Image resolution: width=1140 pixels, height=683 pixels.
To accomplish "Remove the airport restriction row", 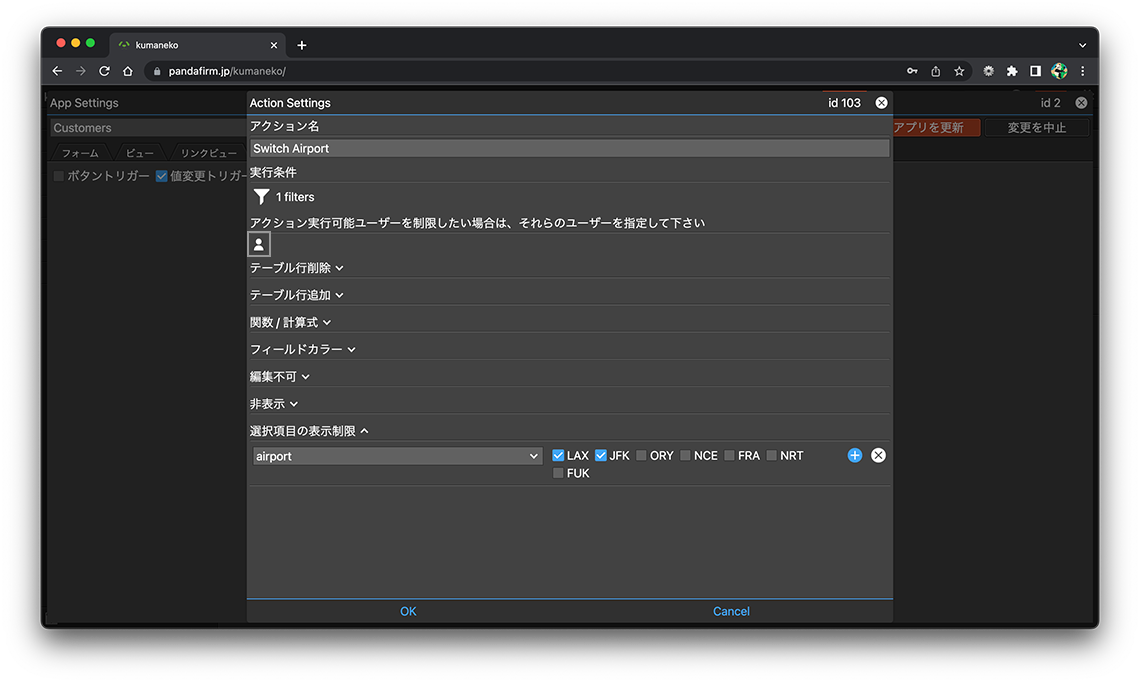I will [878, 455].
